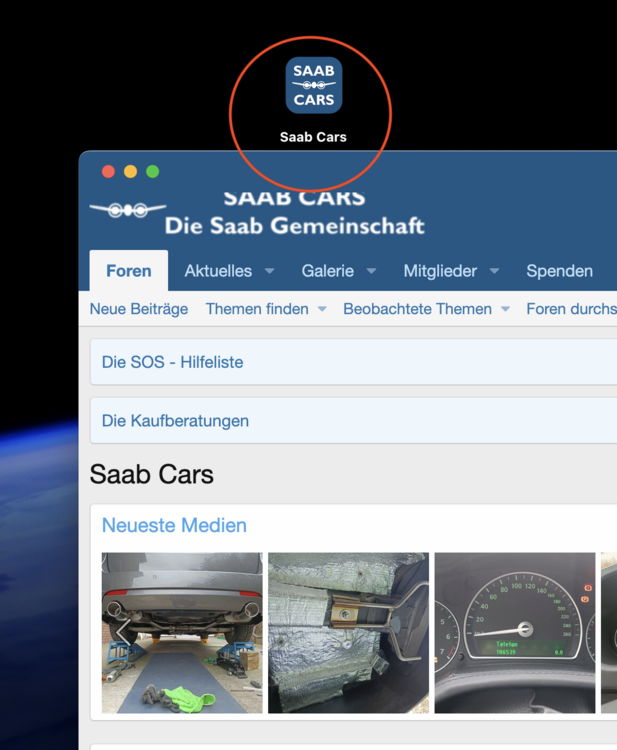The width and height of the screenshot is (617, 750).
Task: Click the Die Saab Gemeinschaft header title
Action: [x=295, y=226]
